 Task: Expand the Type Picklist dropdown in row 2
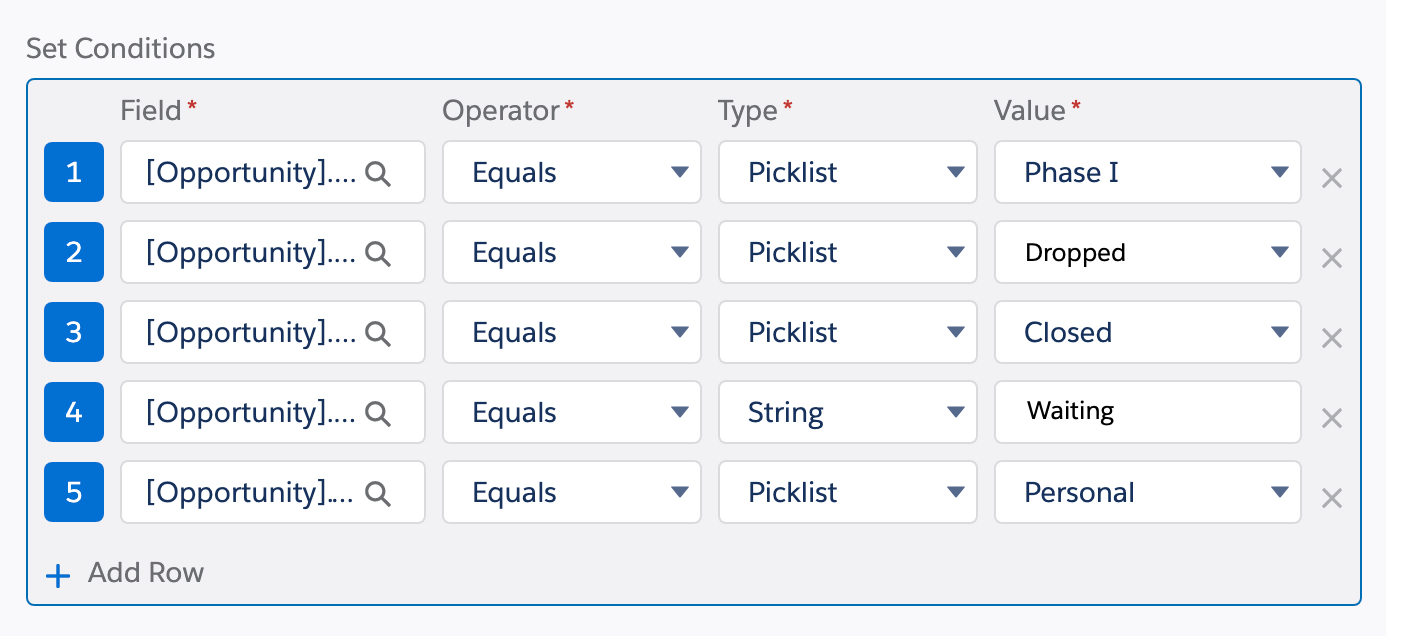tap(847, 252)
